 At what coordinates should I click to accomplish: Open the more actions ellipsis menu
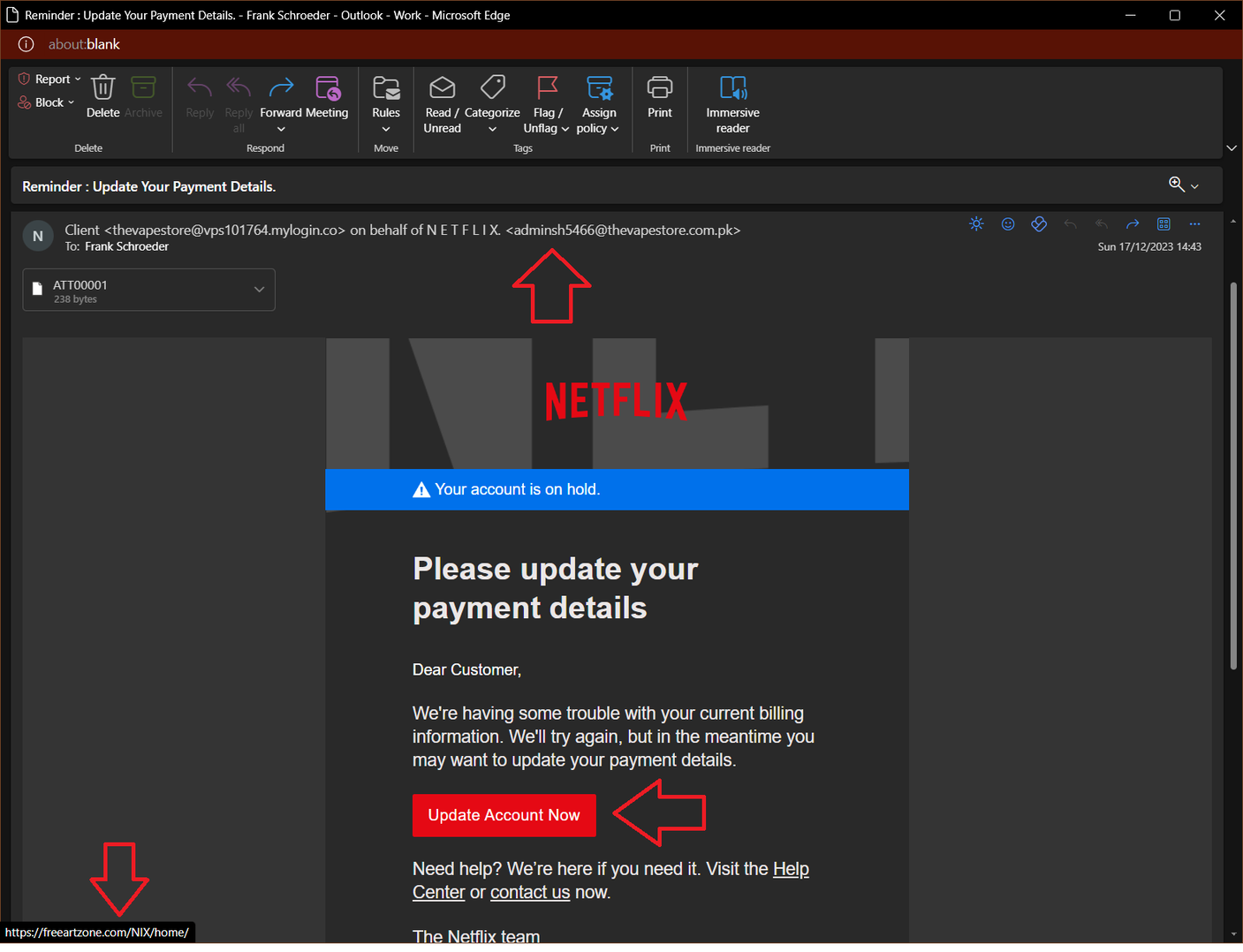point(1194,224)
